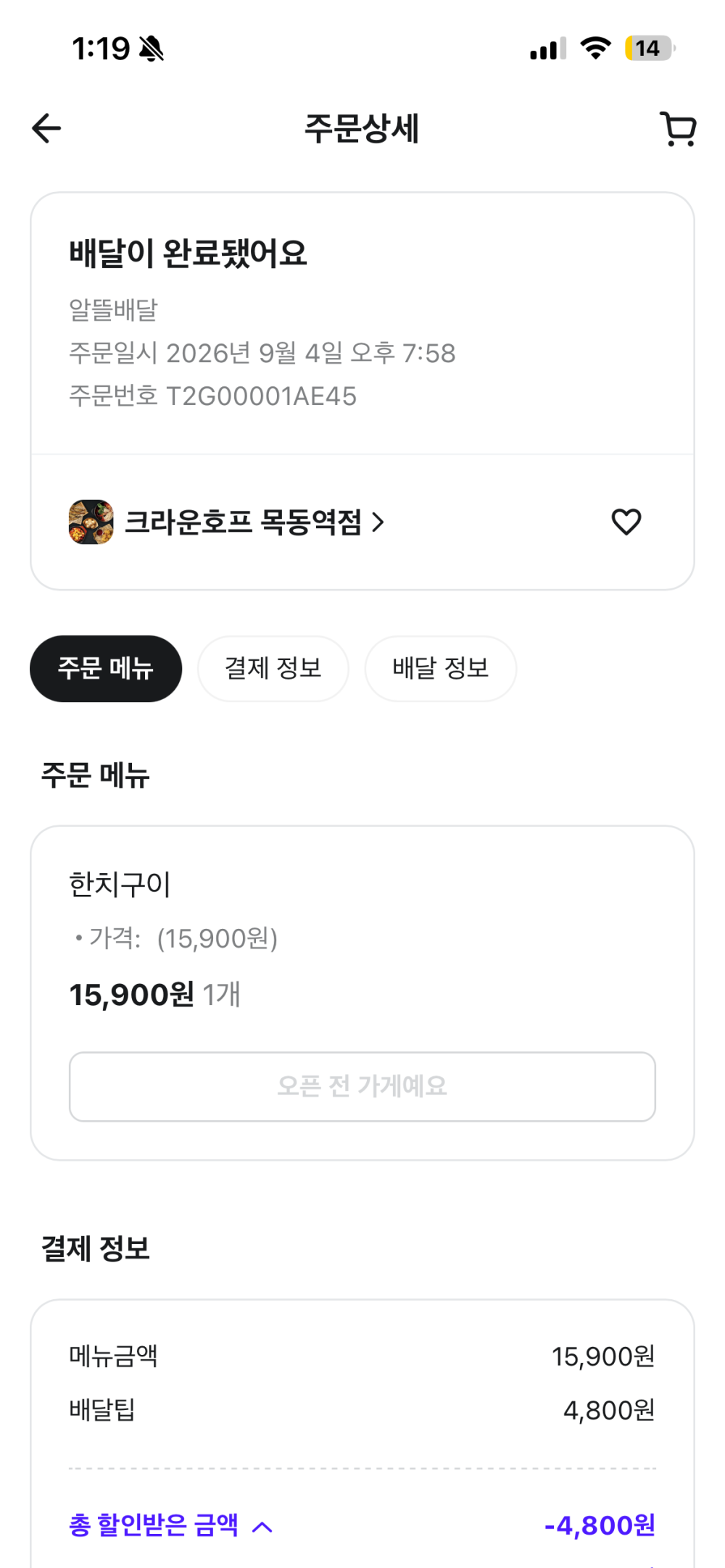
Task: Tap the Wi-Fi status icon
Action: (x=595, y=49)
